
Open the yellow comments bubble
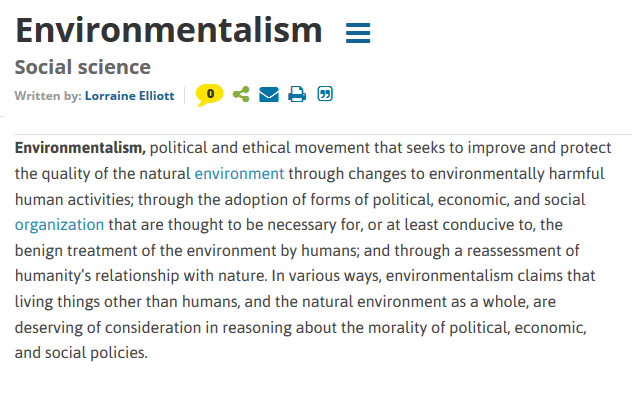[x=209, y=95]
